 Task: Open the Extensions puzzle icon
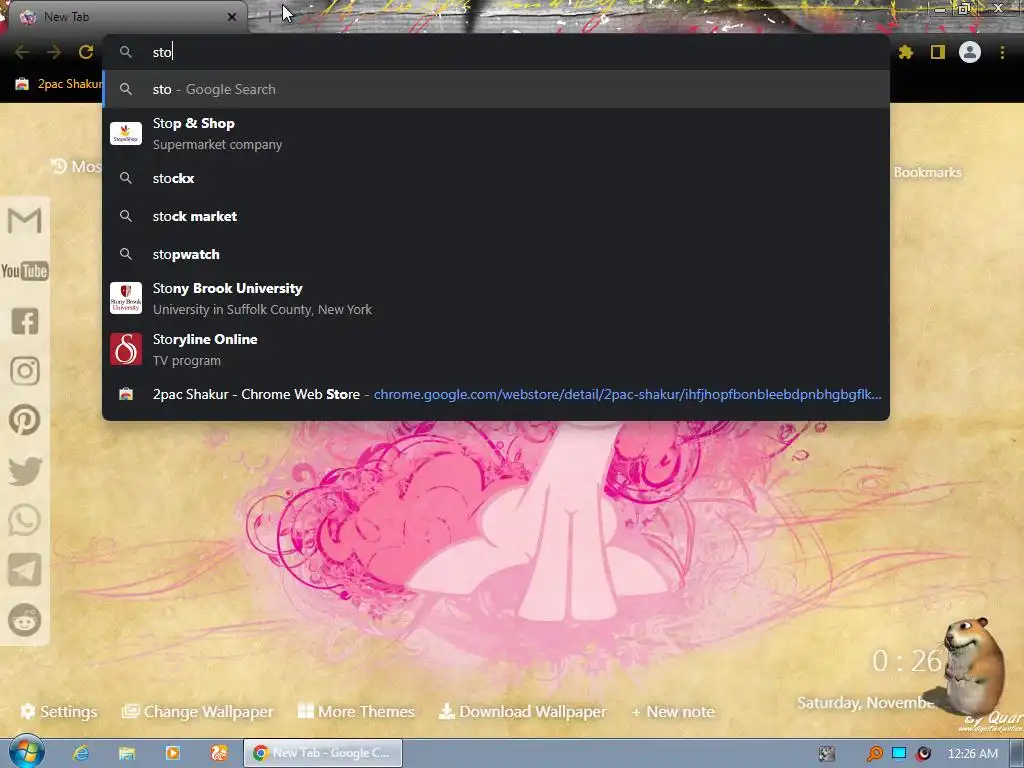(905, 52)
